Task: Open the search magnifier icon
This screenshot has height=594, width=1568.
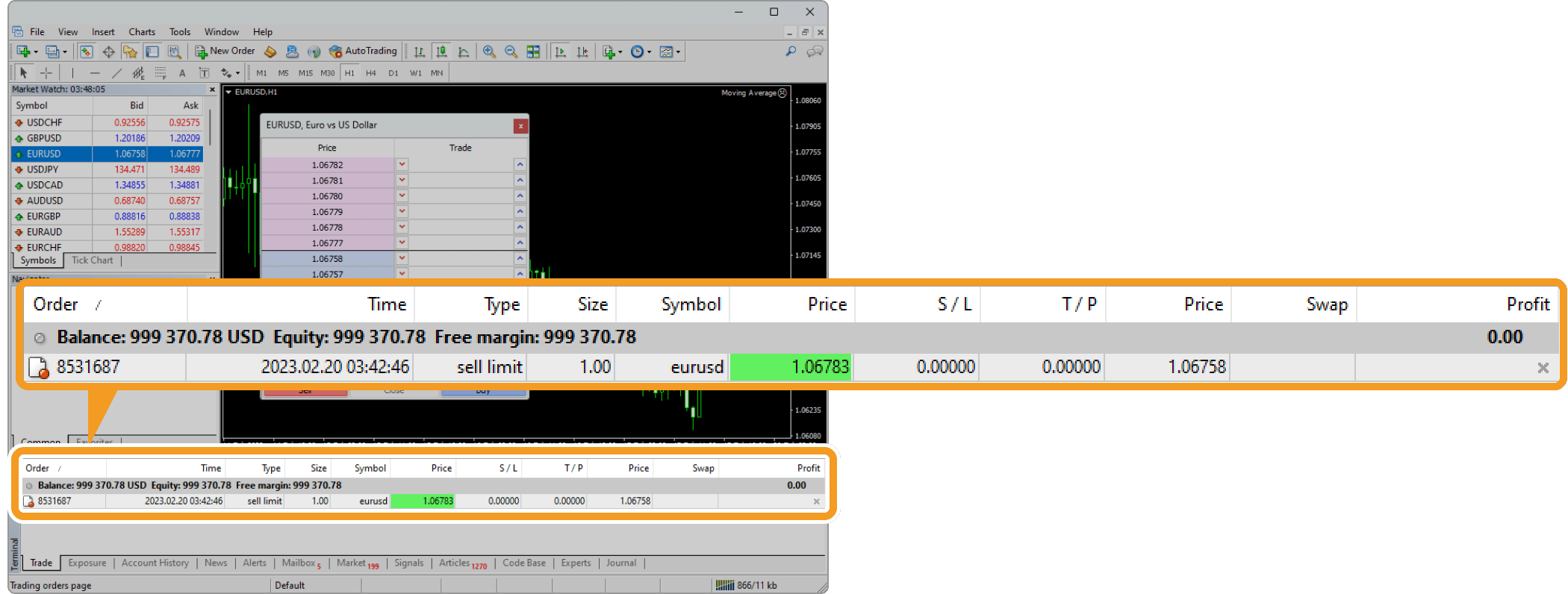Action: click(791, 51)
